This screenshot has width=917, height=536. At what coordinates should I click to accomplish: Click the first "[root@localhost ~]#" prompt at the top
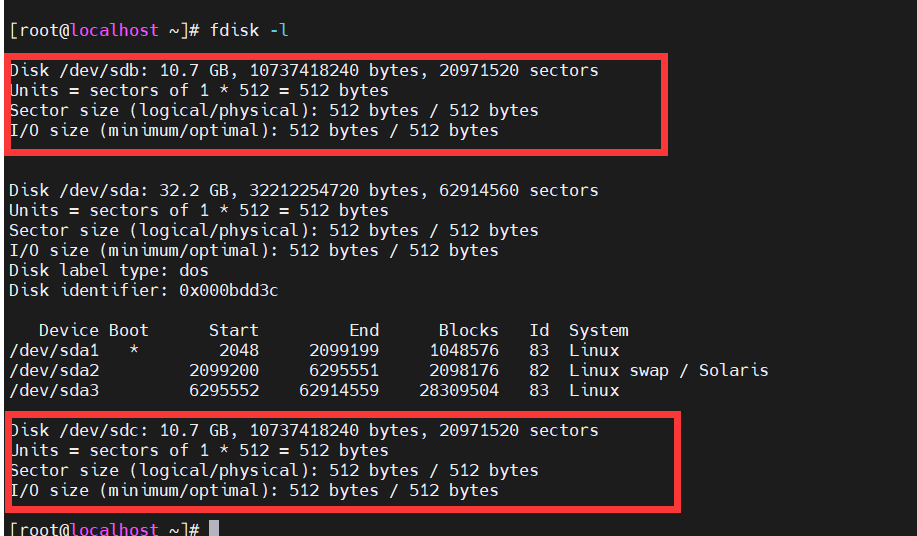tap(98, 30)
